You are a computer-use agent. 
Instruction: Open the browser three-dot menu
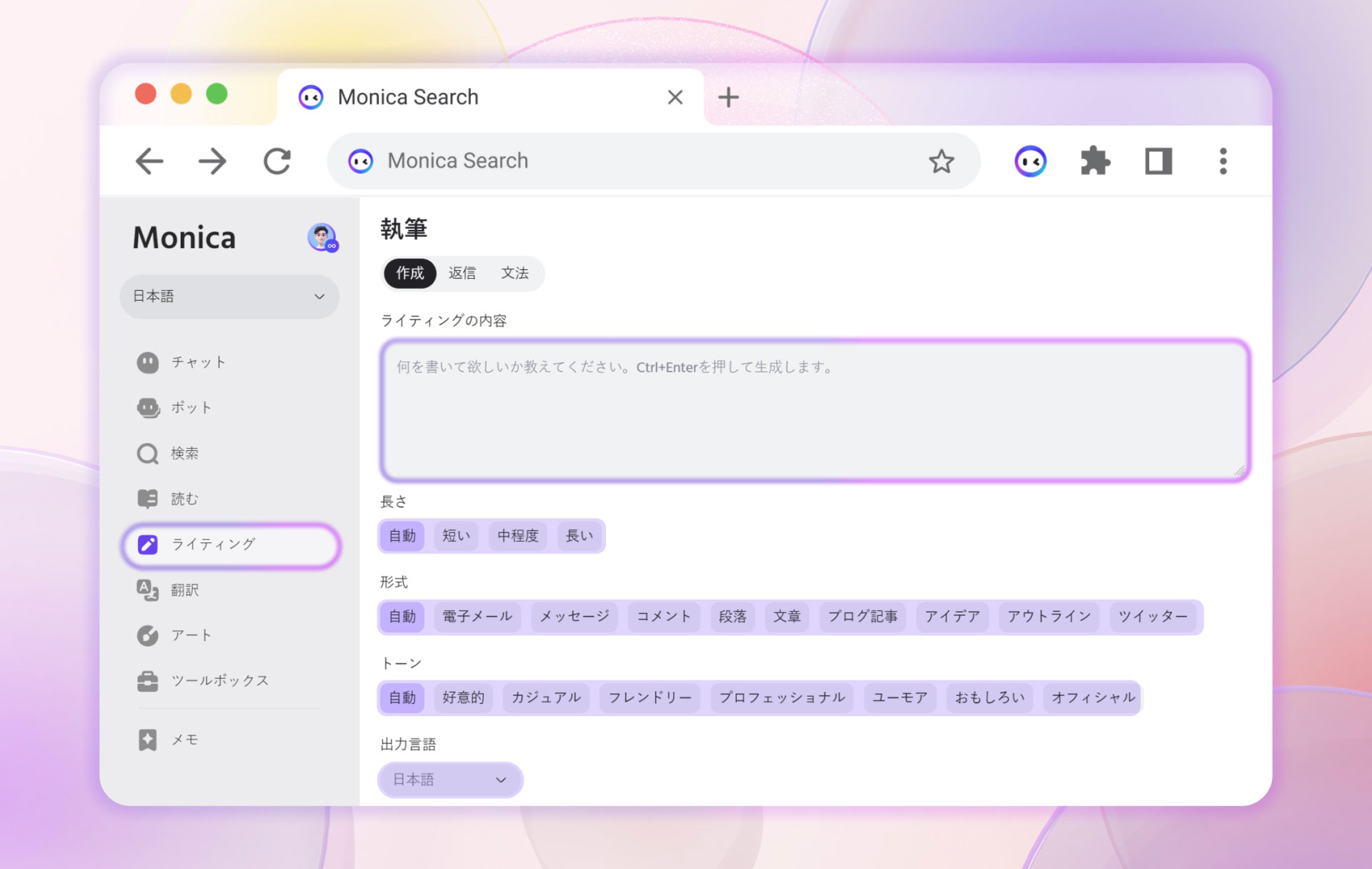pos(1223,162)
